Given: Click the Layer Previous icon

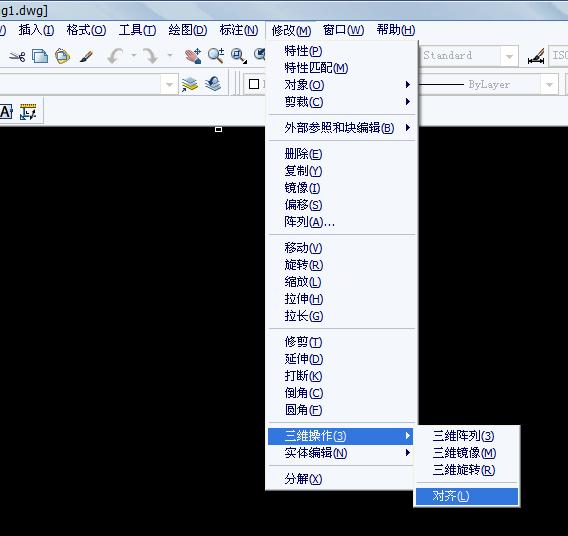Looking at the screenshot, I should (213, 84).
